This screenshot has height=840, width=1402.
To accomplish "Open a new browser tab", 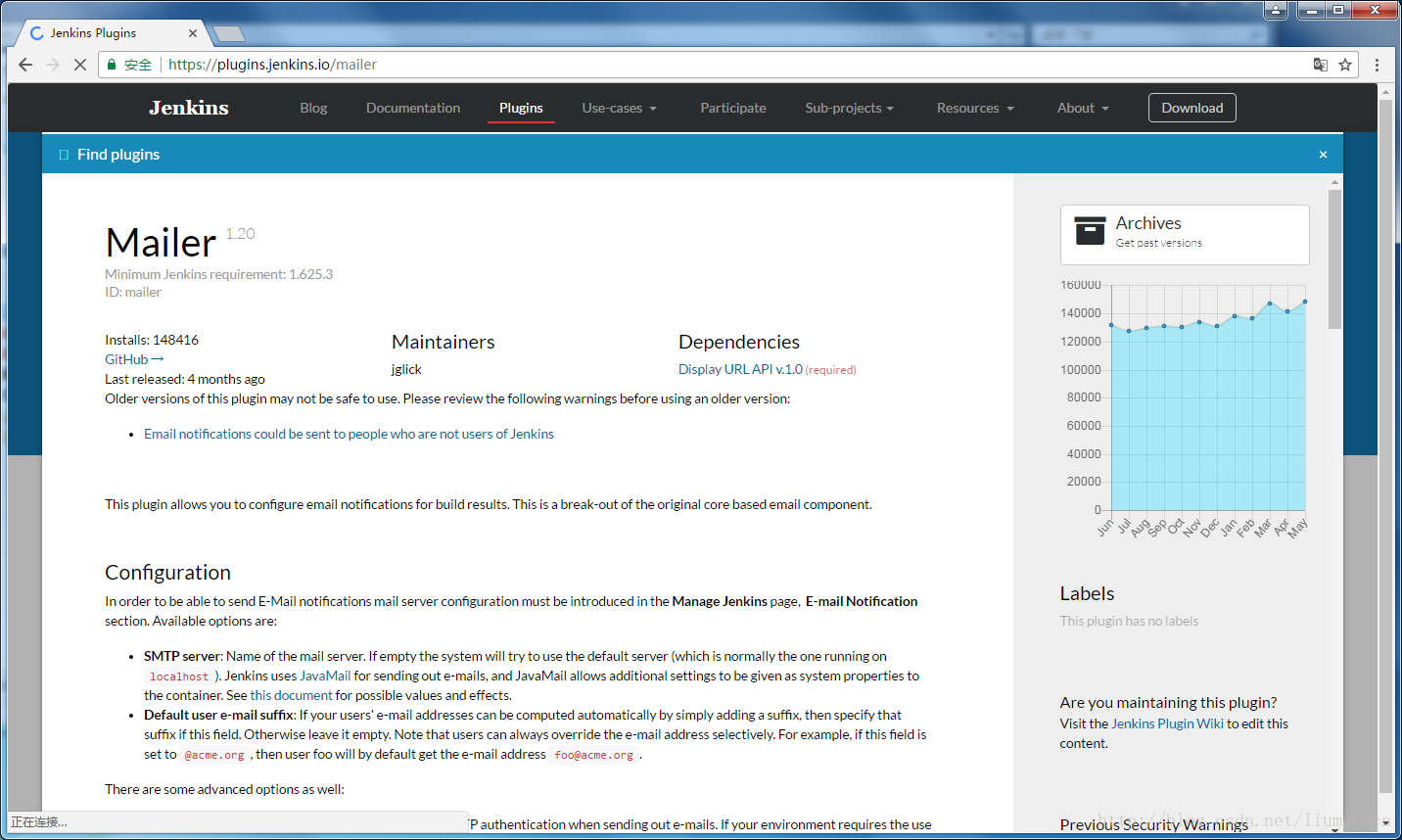I will coord(229,33).
